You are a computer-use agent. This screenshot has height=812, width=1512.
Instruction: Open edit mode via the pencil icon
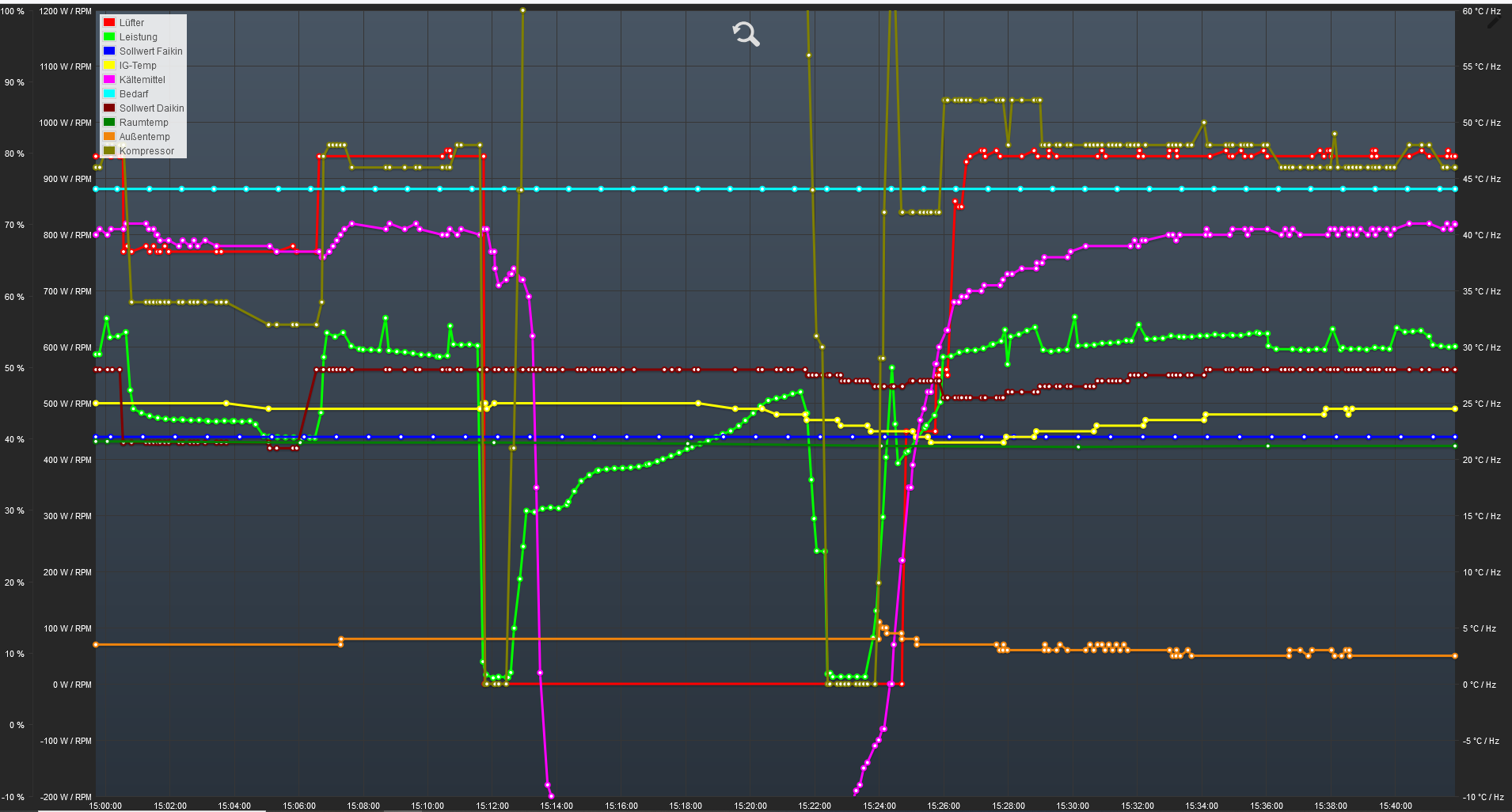(x=1493, y=22)
